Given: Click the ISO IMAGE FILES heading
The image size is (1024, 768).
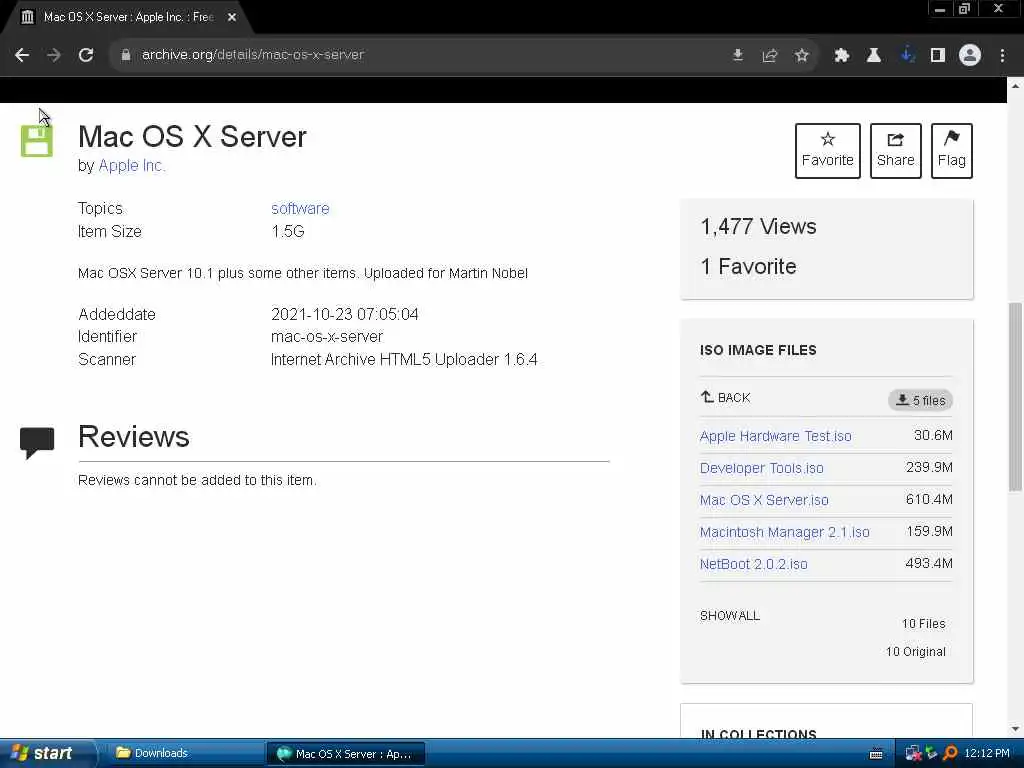Looking at the screenshot, I should click(758, 350).
